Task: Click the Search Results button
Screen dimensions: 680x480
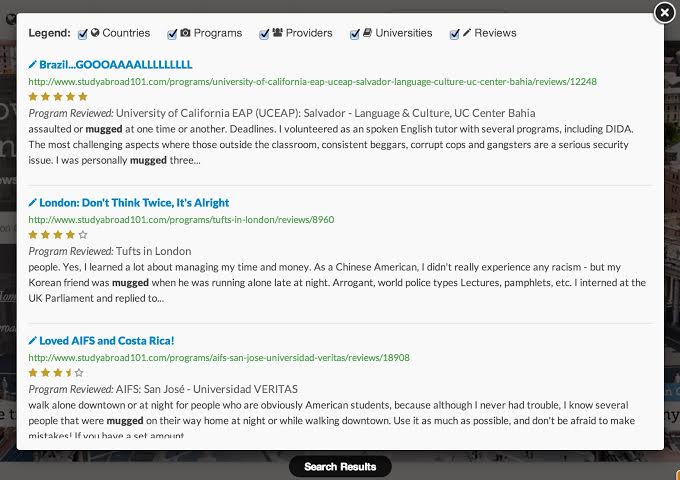Action: click(340, 467)
